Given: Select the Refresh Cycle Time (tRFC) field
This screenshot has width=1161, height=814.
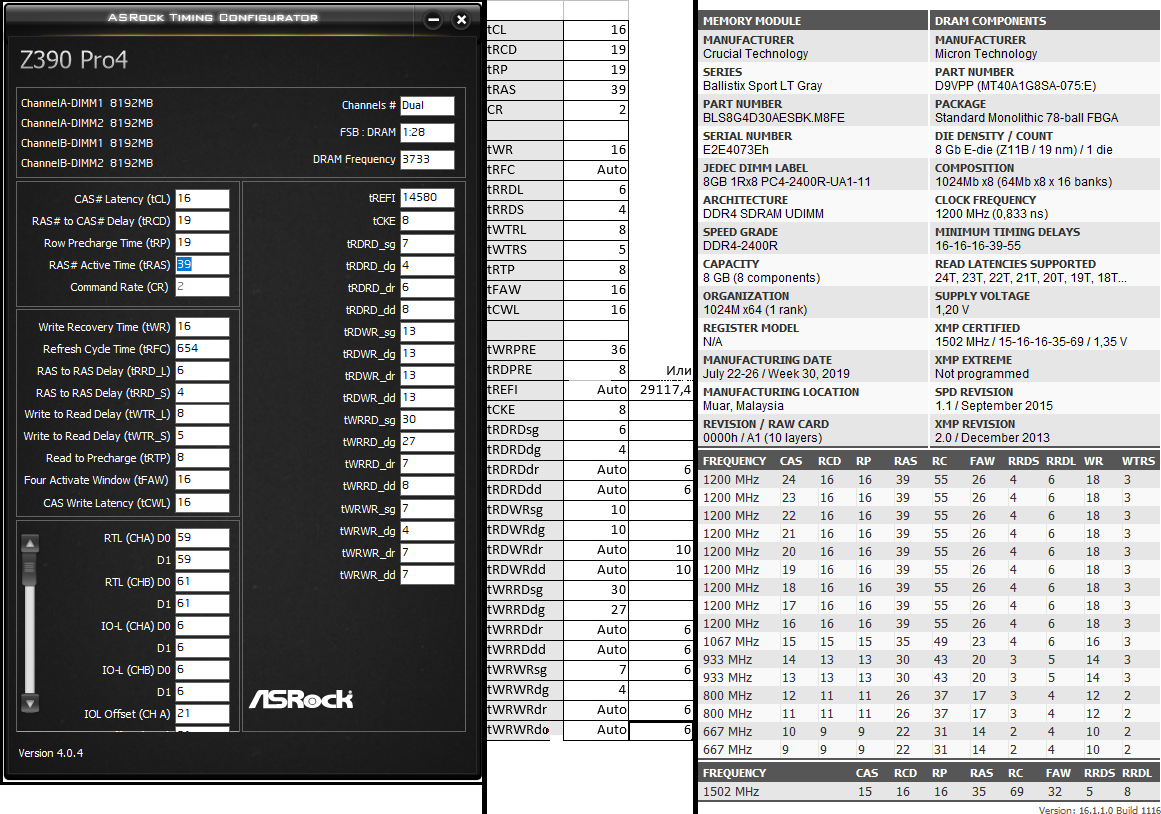Looking at the screenshot, I should tap(202, 348).
